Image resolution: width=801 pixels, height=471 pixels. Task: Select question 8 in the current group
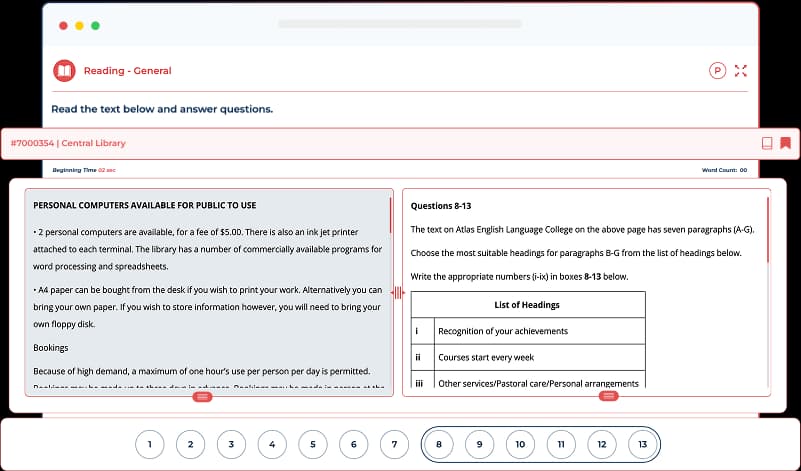(438, 444)
